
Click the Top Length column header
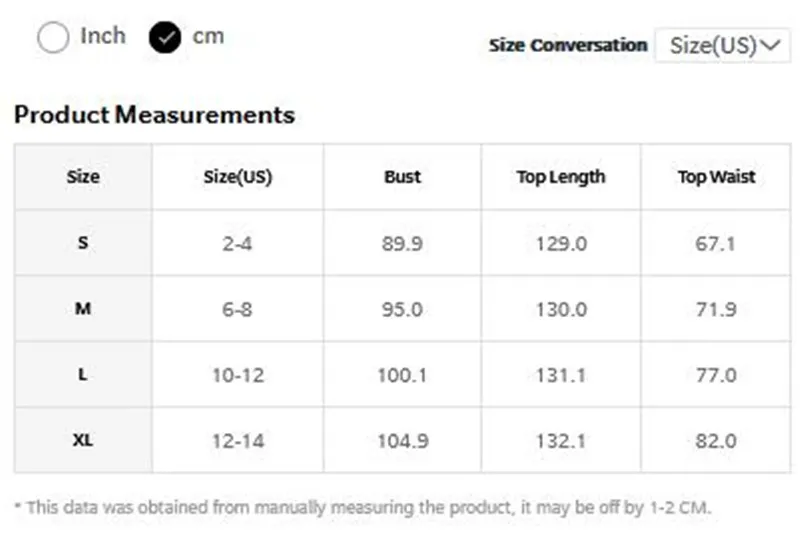point(561,176)
